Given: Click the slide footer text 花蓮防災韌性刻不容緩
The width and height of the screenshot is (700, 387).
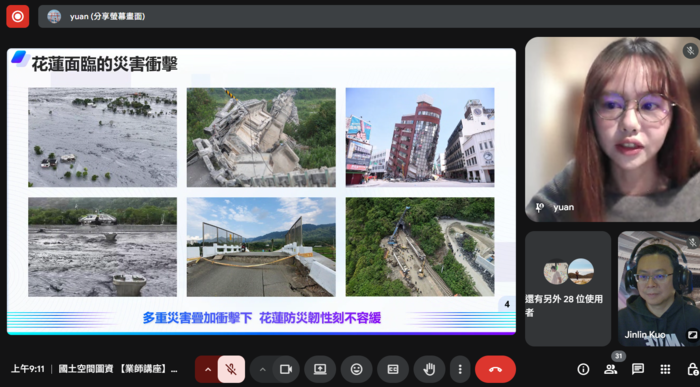Looking at the screenshot, I should click(x=320, y=318).
